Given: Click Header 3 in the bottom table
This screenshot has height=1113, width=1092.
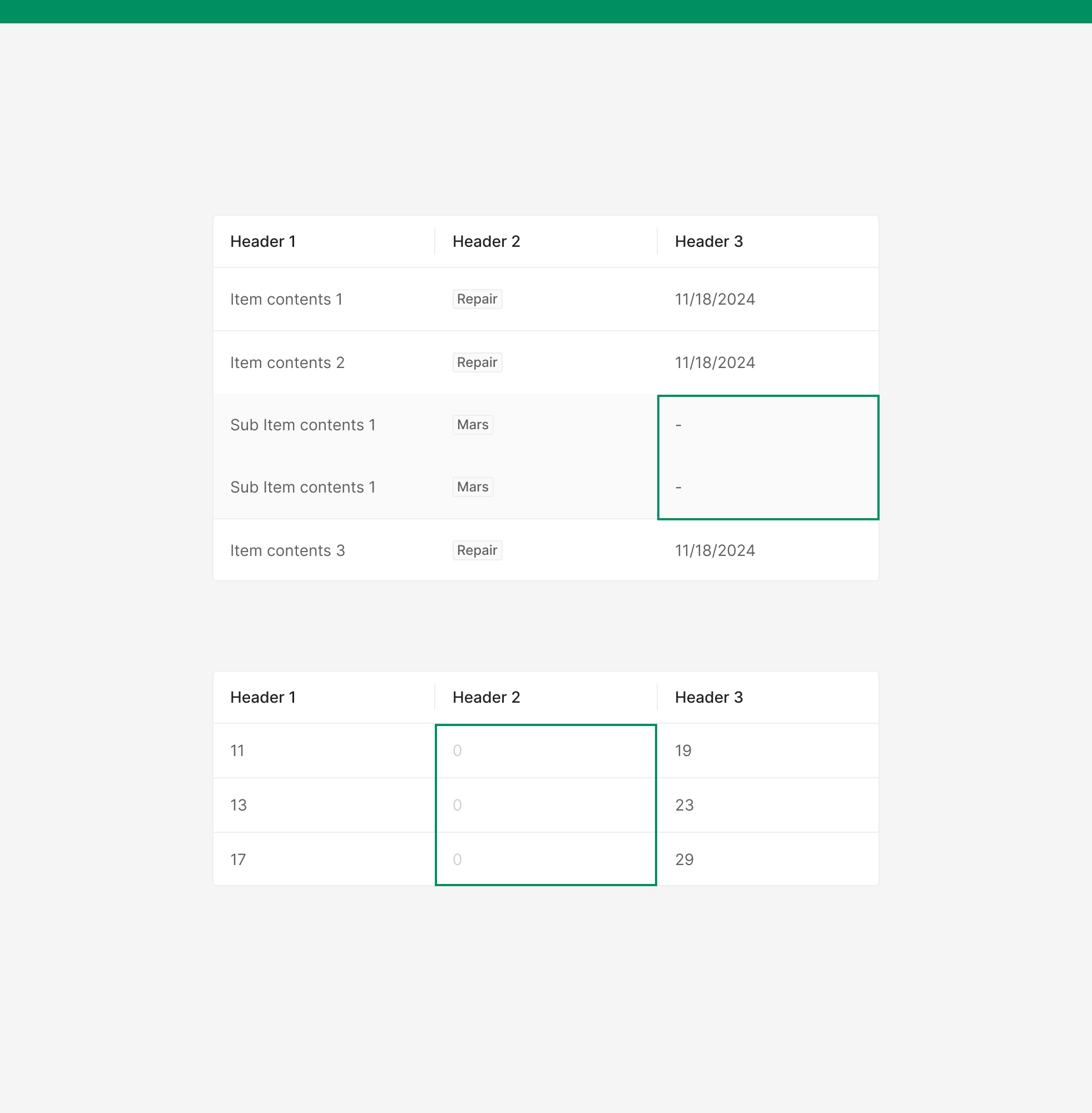Looking at the screenshot, I should tap(708, 697).
